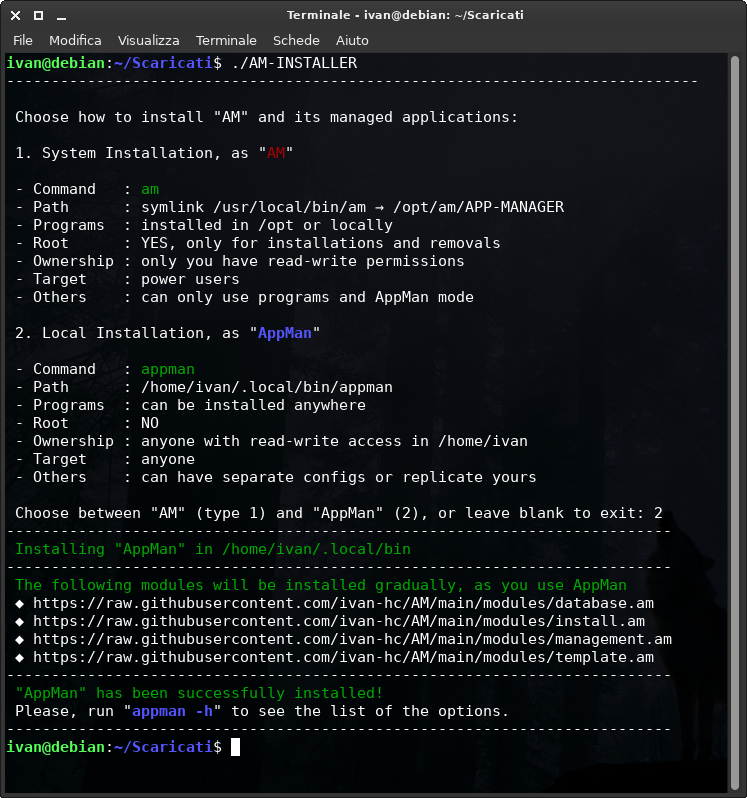Click the red "AM" label in option 1
This screenshot has height=798, width=747.
[x=276, y=153]
